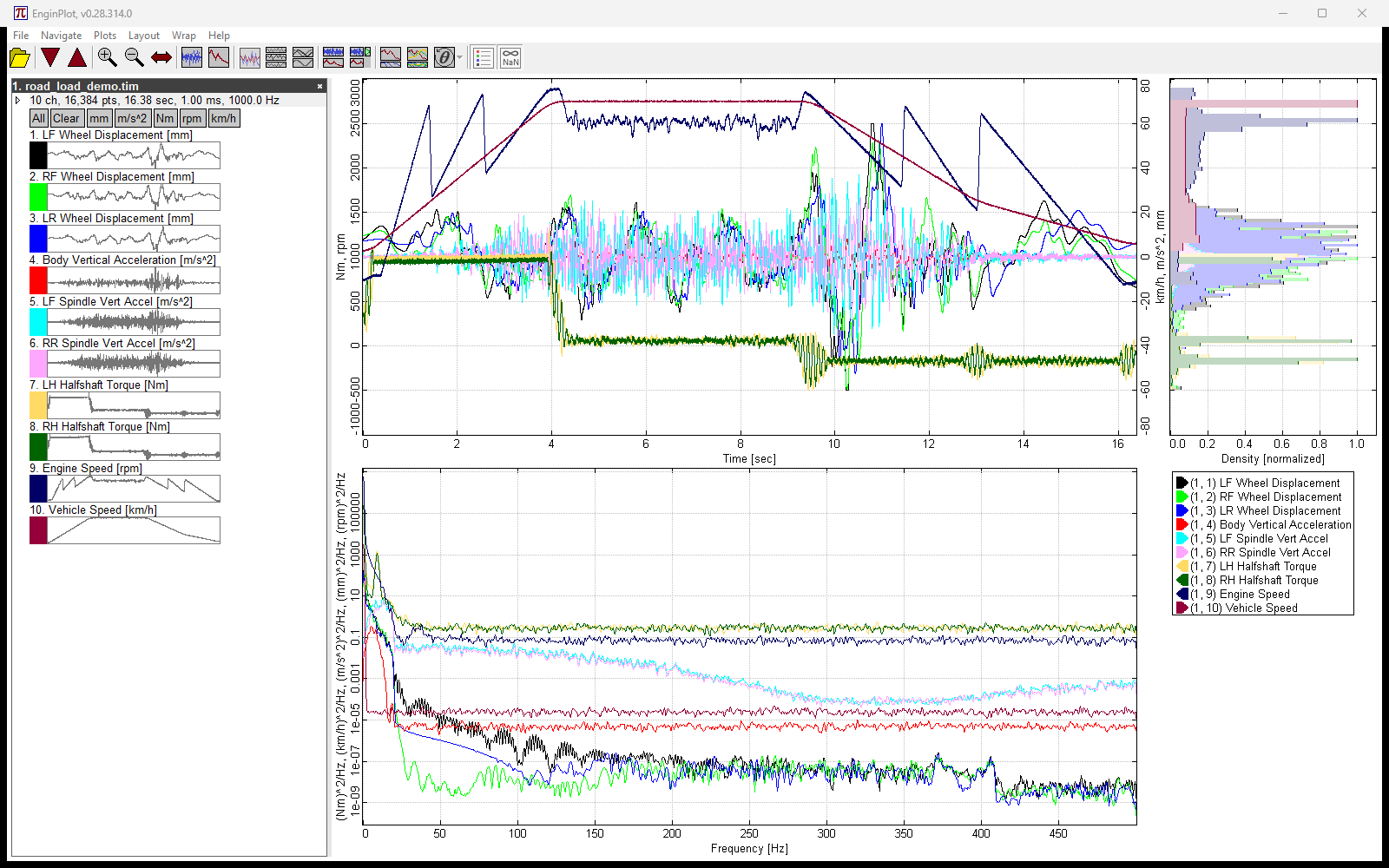Screen dimensions: 1389x868
Task: Toggle the NaN infinity icon
Action: 510,58
